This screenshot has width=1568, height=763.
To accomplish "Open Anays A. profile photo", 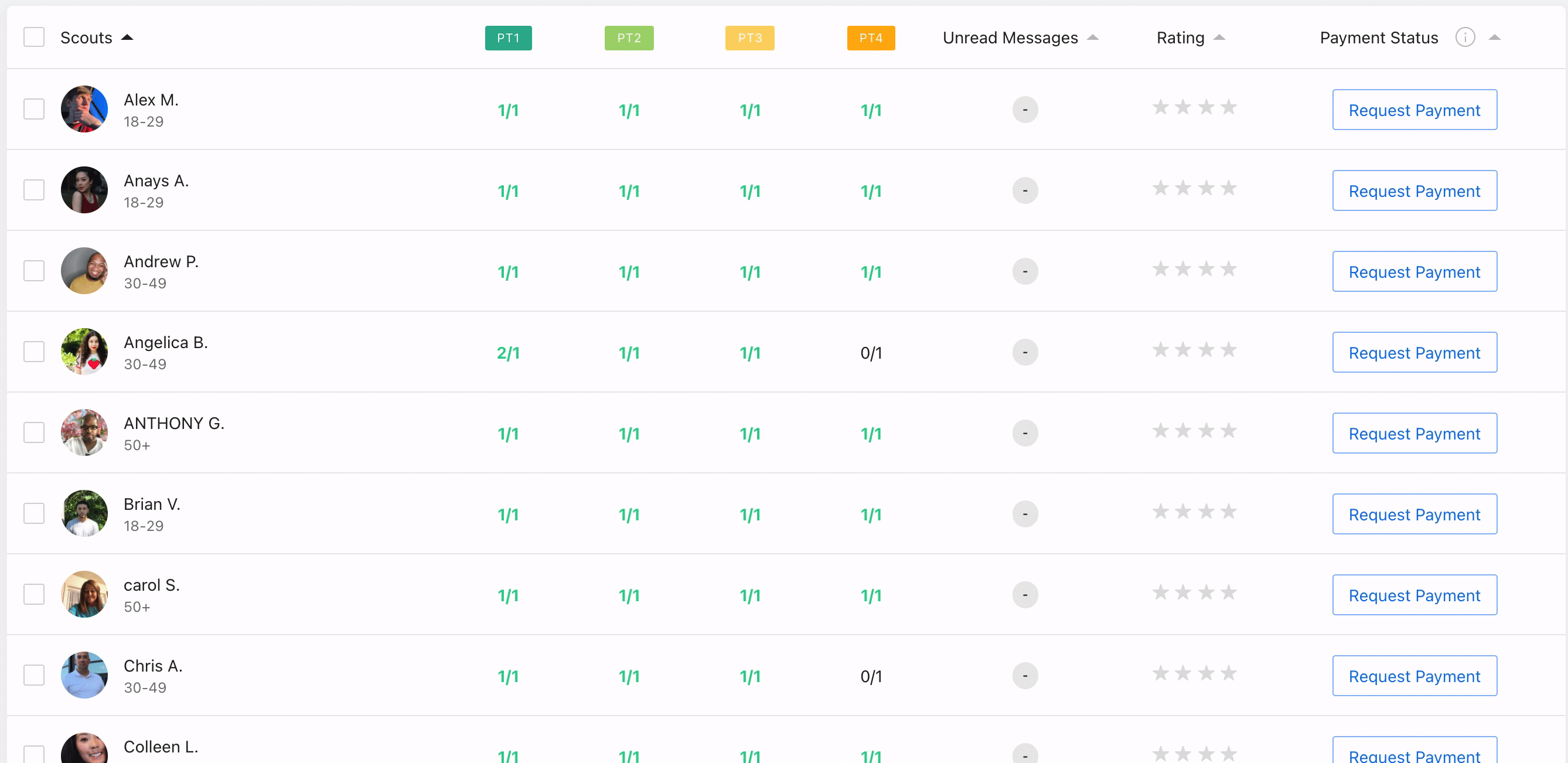I will click(x=84, y=190).
